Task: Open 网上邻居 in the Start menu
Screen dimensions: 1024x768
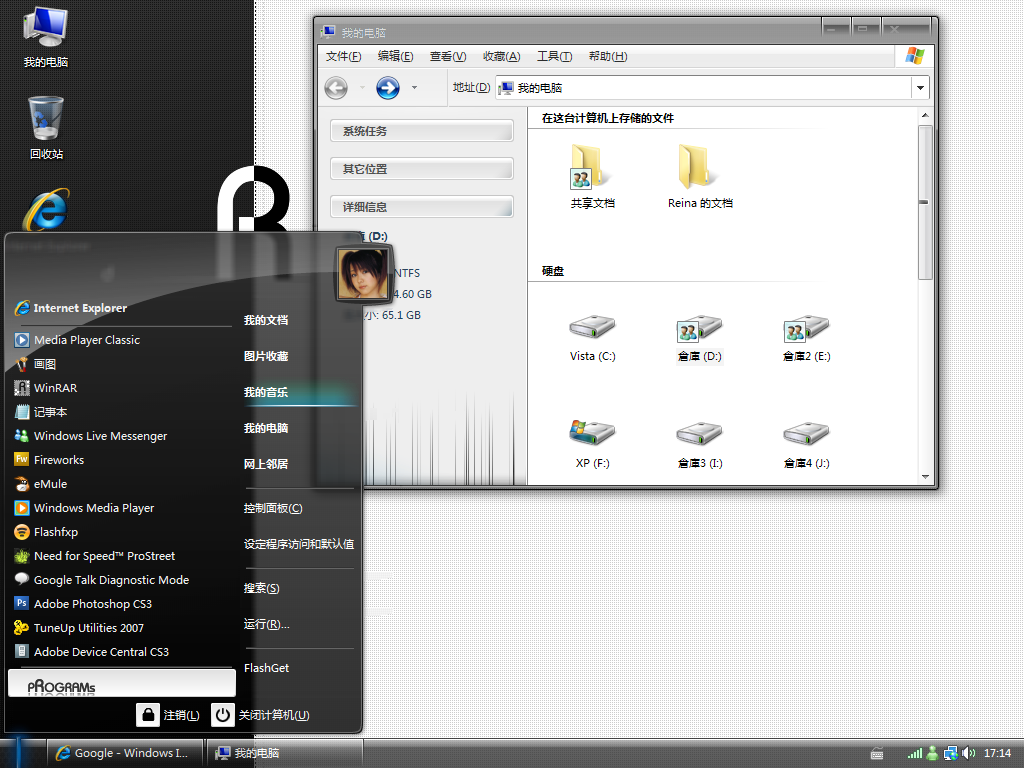Action: (266, 464)
